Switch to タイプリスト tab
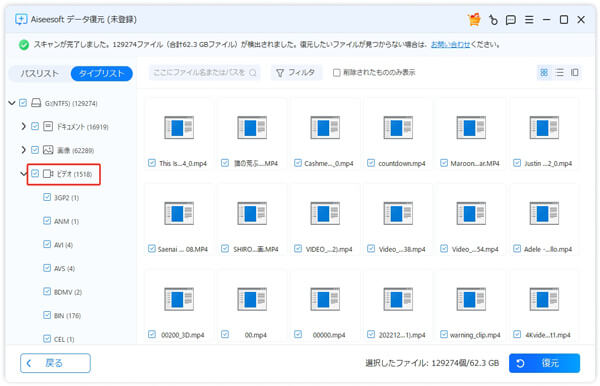The height and width of the screenshot is (386, 600). [102, 73]
